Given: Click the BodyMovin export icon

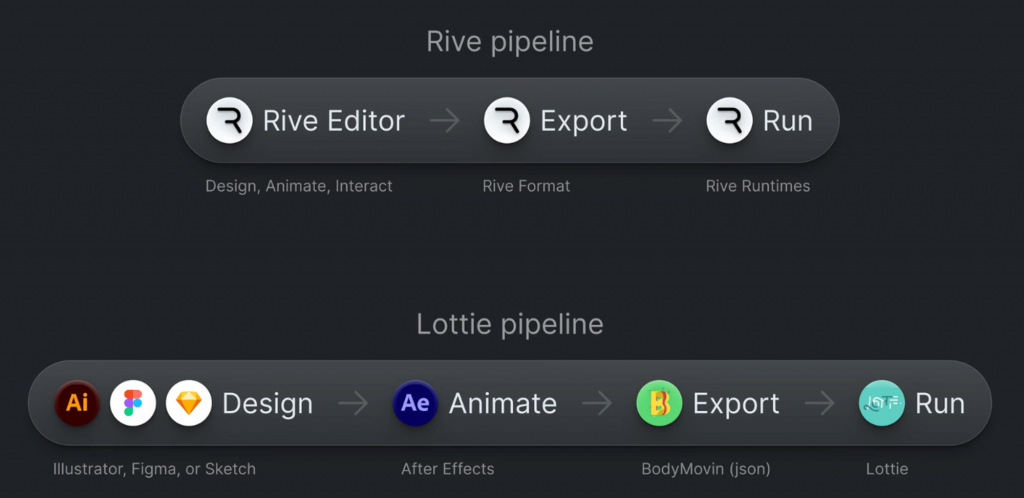Looking at the screenshot, I should tap(659, 403).
